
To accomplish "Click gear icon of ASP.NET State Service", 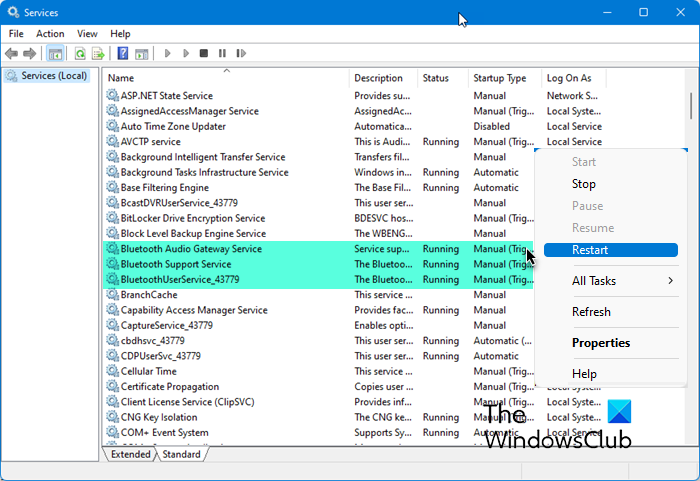I will (112, 96).
